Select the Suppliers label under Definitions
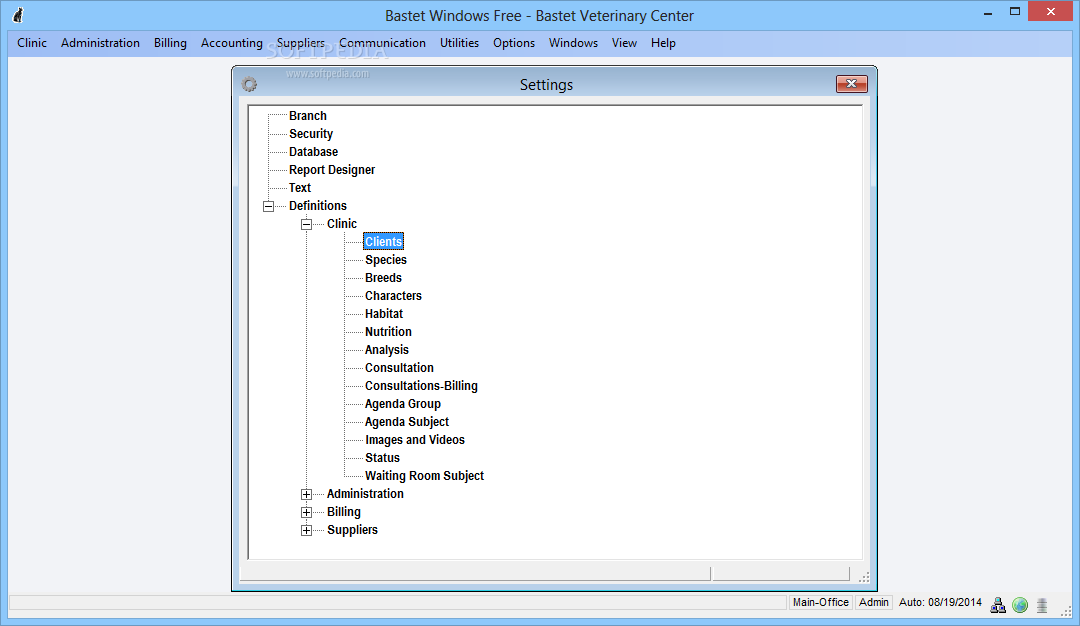The height and width of the screenshot is (626, 1080). tap(353, 530)
